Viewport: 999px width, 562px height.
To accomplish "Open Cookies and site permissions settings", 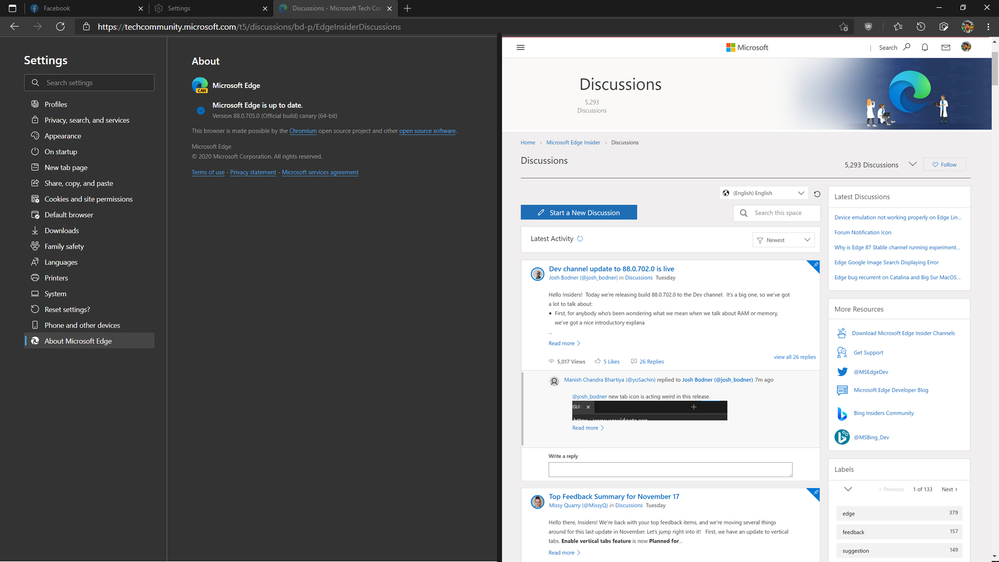I will click(x=89, y=199).
